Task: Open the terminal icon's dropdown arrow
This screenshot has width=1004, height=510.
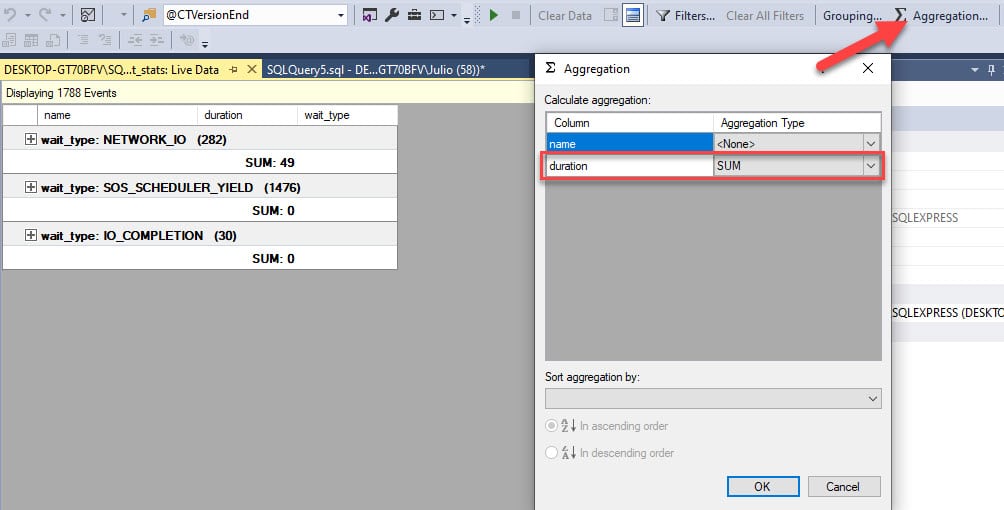Action: pyautogui.click(x=453, y=15)
